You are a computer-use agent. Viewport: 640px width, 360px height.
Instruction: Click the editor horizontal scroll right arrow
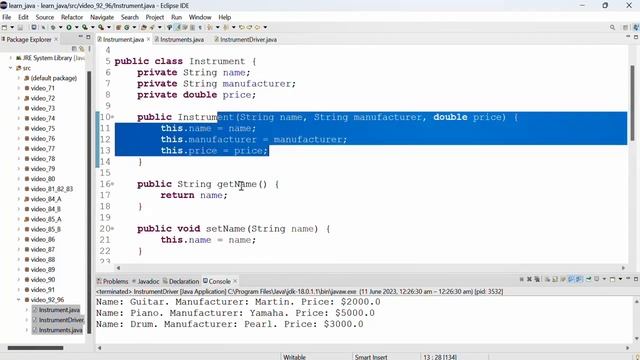(x=623, y=268)
